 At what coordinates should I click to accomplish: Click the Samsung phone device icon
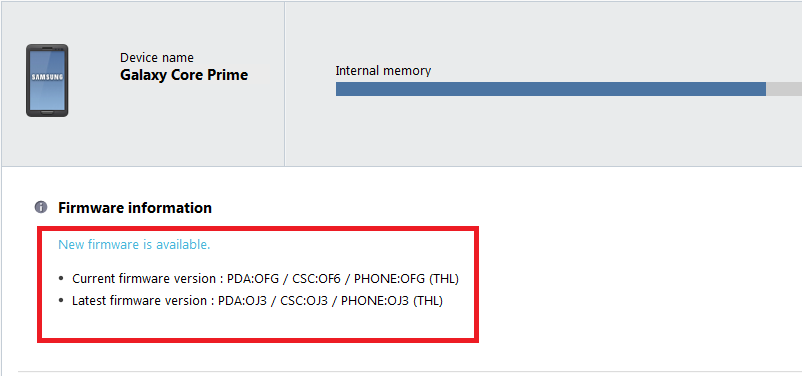tap(47, 80)
